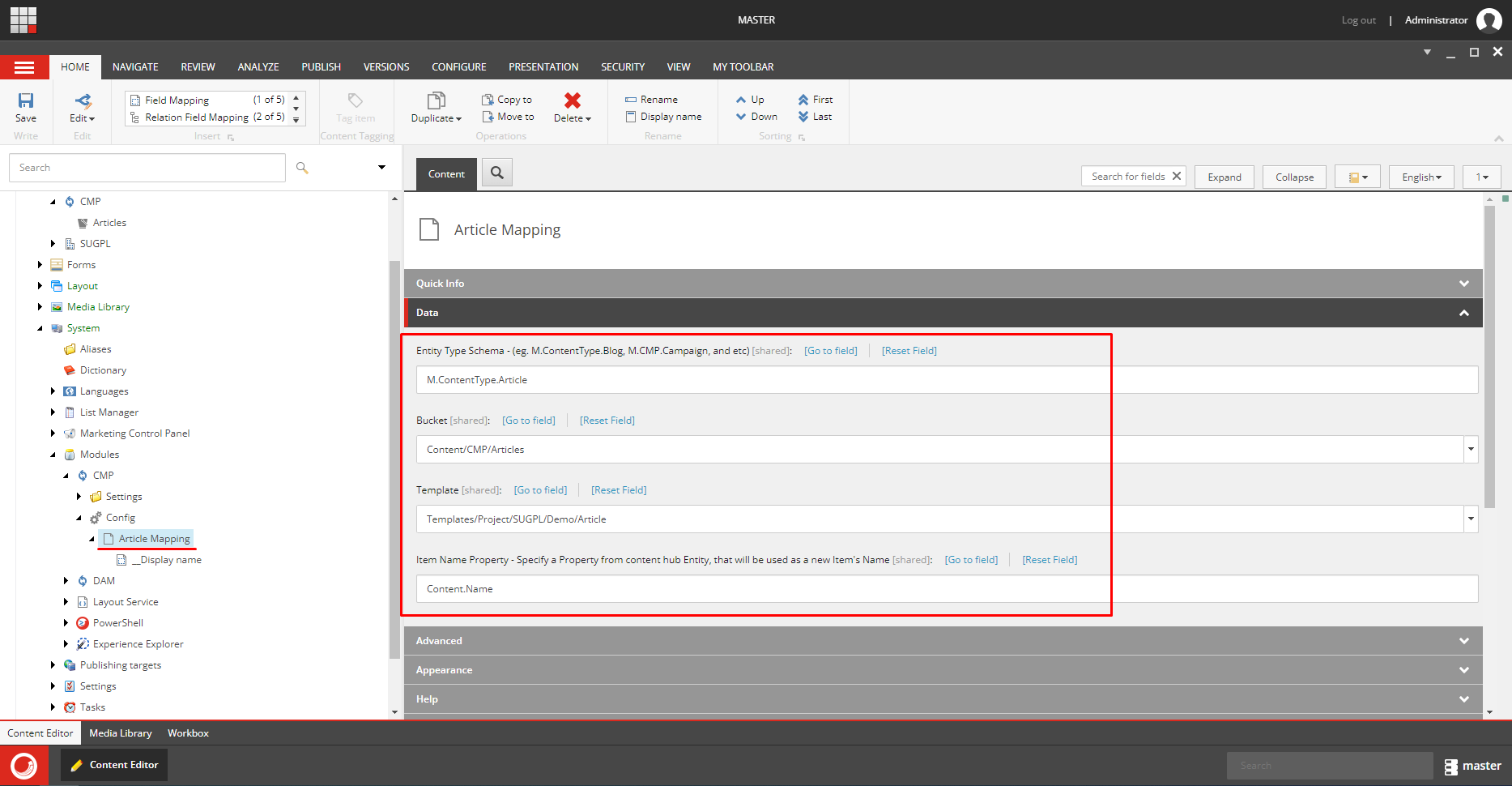Image resolution: width=1512 pixels, height=786 pixels.
Task: Open the Duplicate dropdown
Action: click(437, 118)
